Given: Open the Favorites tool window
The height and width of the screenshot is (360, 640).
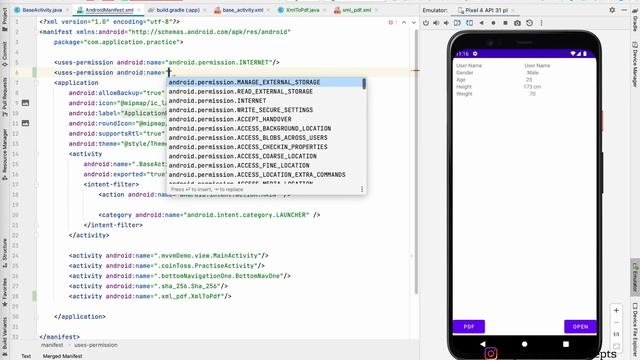Looking at the screenshot, I should 4,293.
